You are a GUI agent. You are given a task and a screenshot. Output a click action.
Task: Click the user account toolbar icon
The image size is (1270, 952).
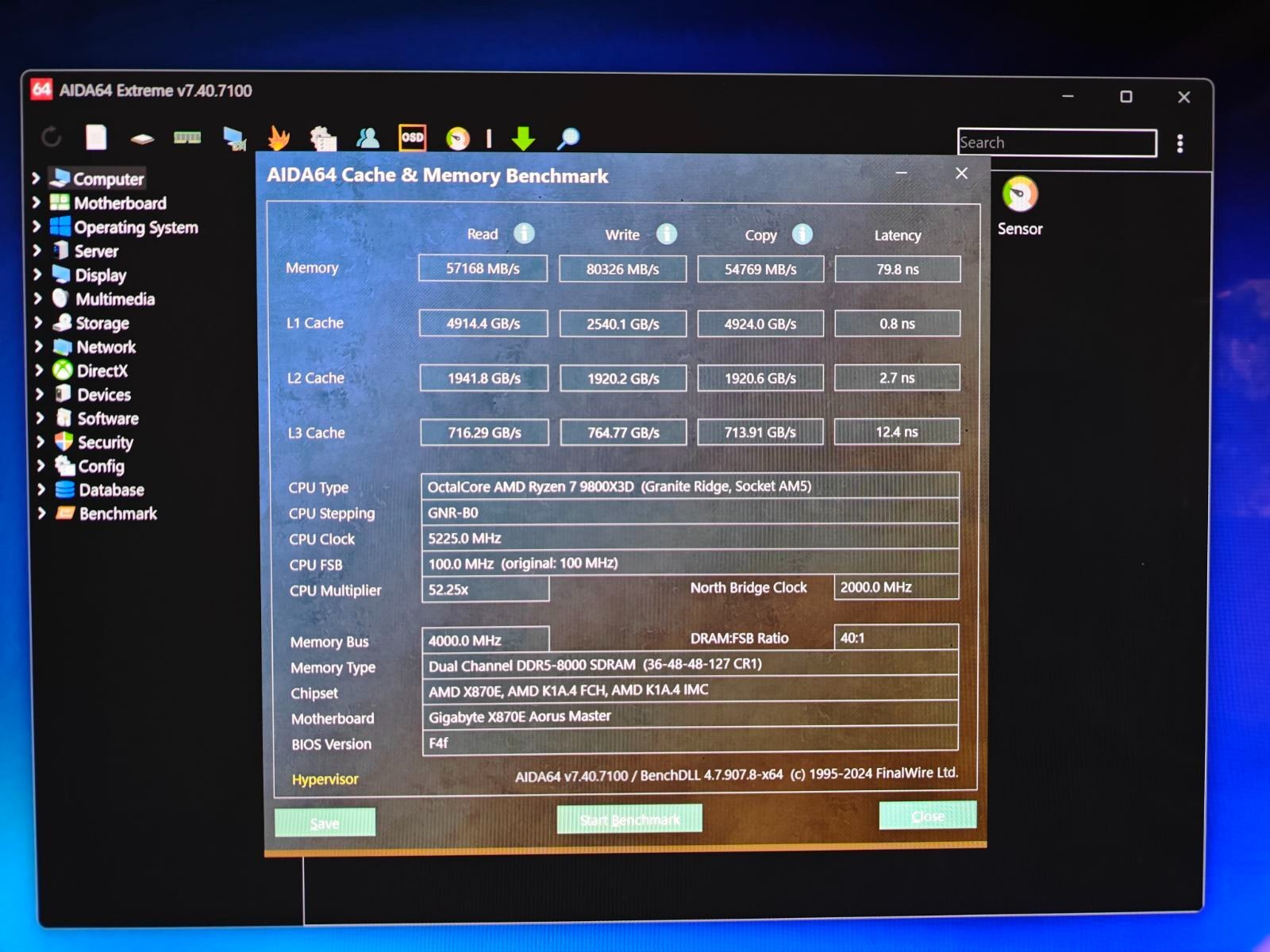point(368,138)
